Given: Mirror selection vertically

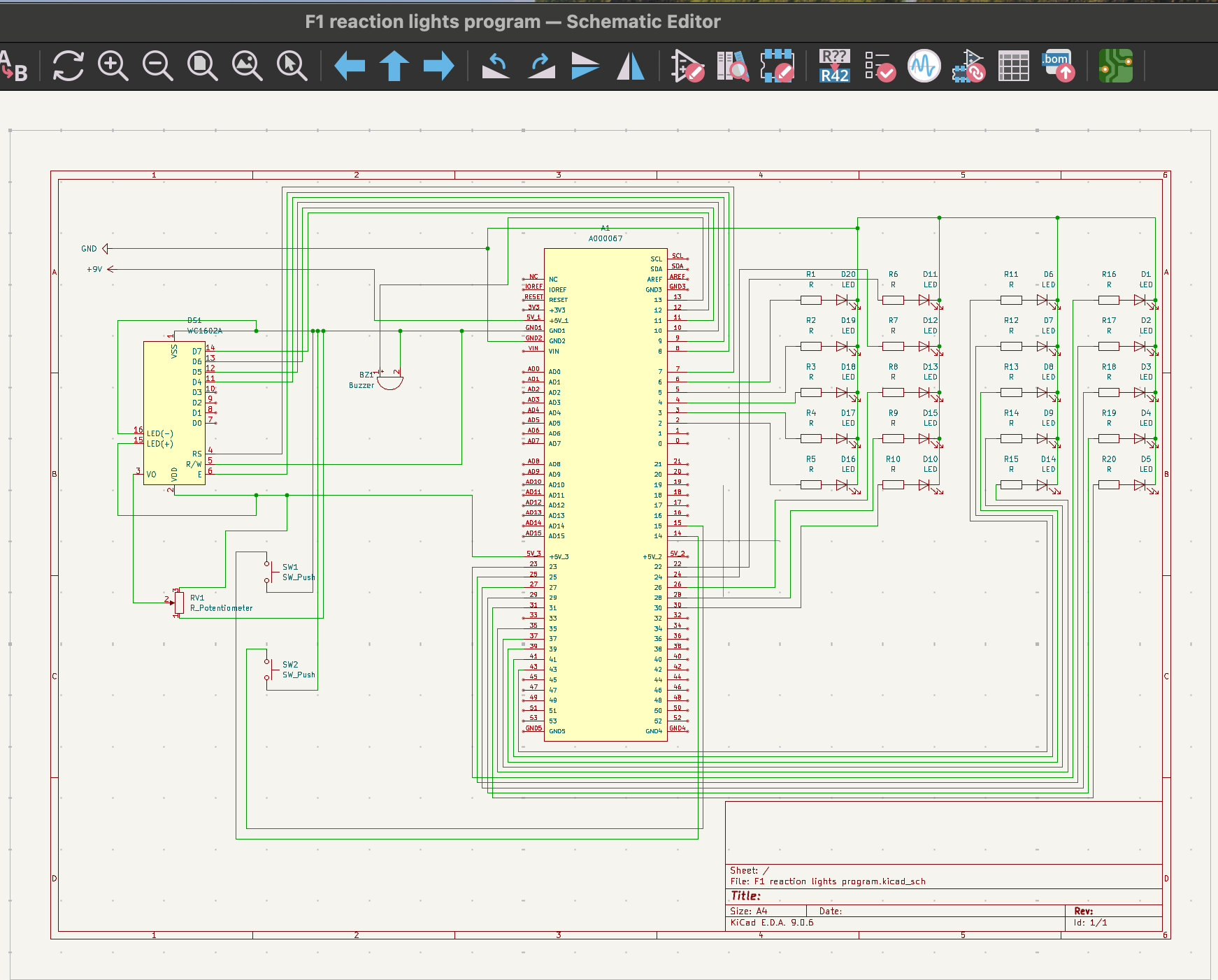Looking at the screenshot, I should (x=585, y=66).
